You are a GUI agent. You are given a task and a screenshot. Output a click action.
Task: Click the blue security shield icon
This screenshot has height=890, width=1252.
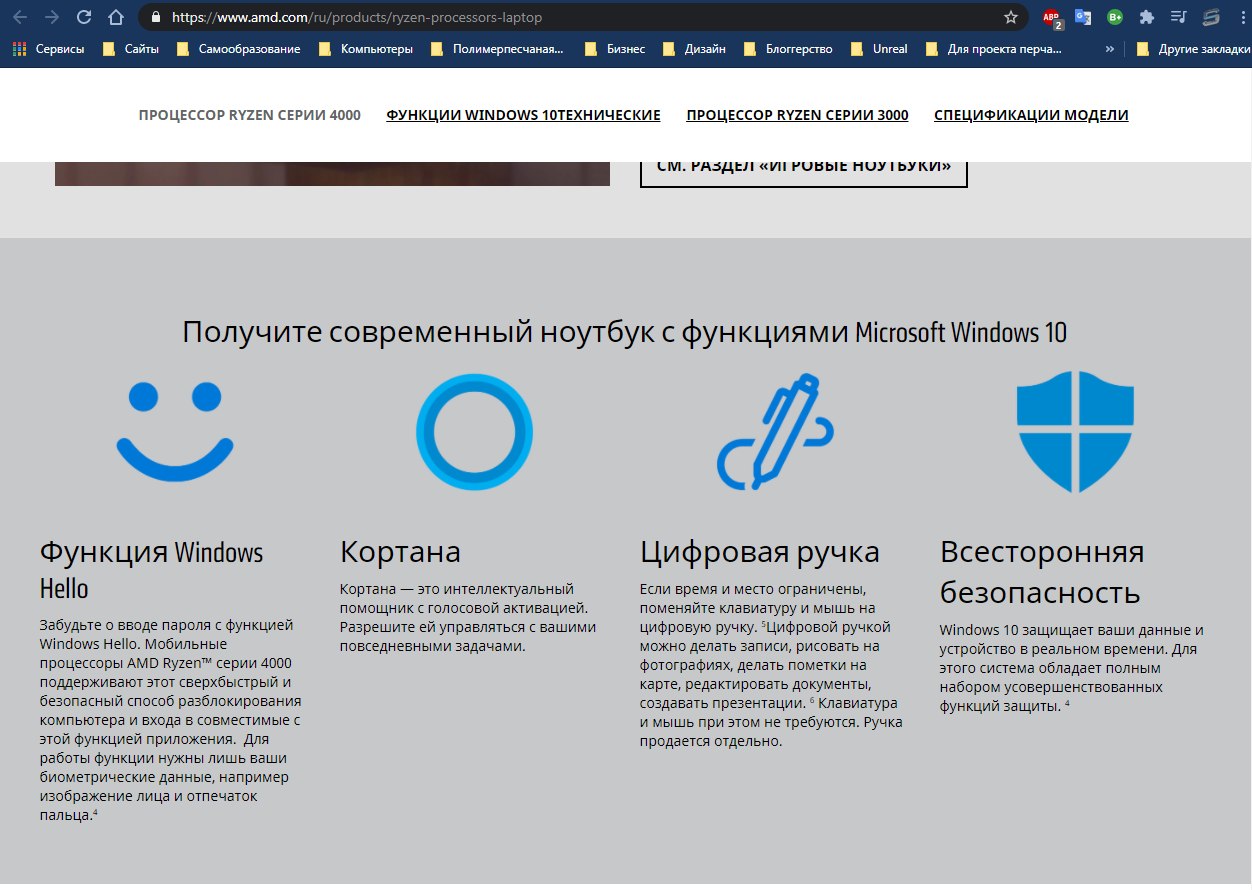(x=1075, y=433)
